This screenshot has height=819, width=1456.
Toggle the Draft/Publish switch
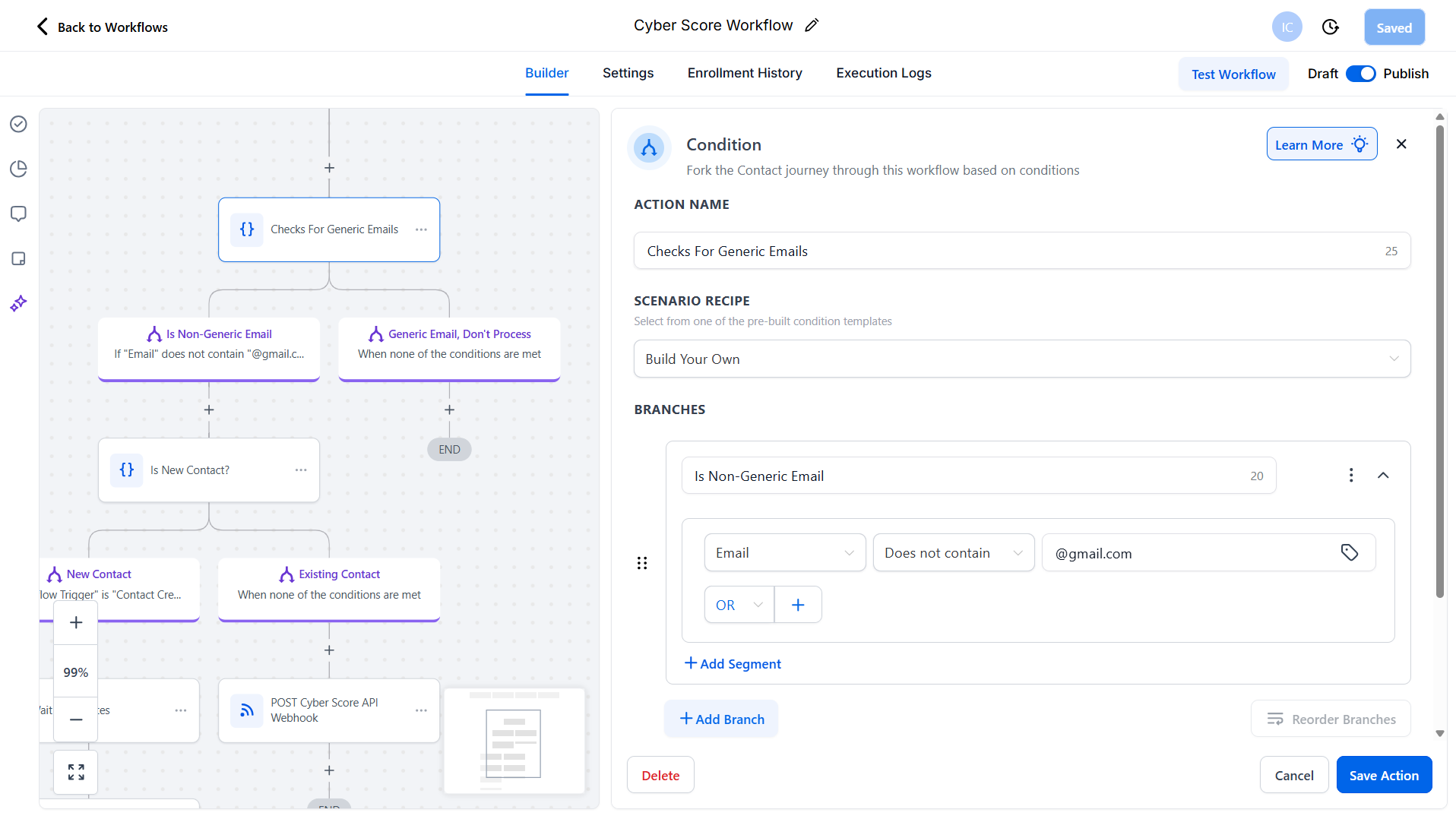tap(1360, 74)
